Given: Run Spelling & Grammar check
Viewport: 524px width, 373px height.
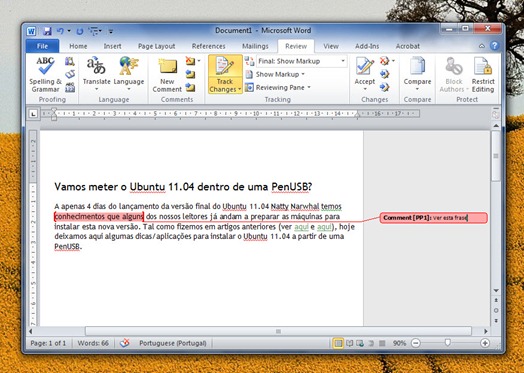Looking at the screenshot, I should pyautogui.click(x=45, y=74).
